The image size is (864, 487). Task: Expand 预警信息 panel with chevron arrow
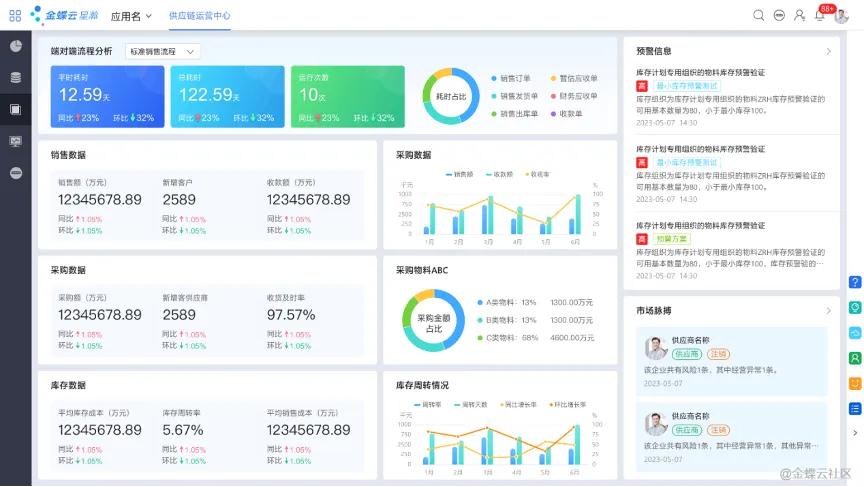pyautogui.click(x=828, y=51)
